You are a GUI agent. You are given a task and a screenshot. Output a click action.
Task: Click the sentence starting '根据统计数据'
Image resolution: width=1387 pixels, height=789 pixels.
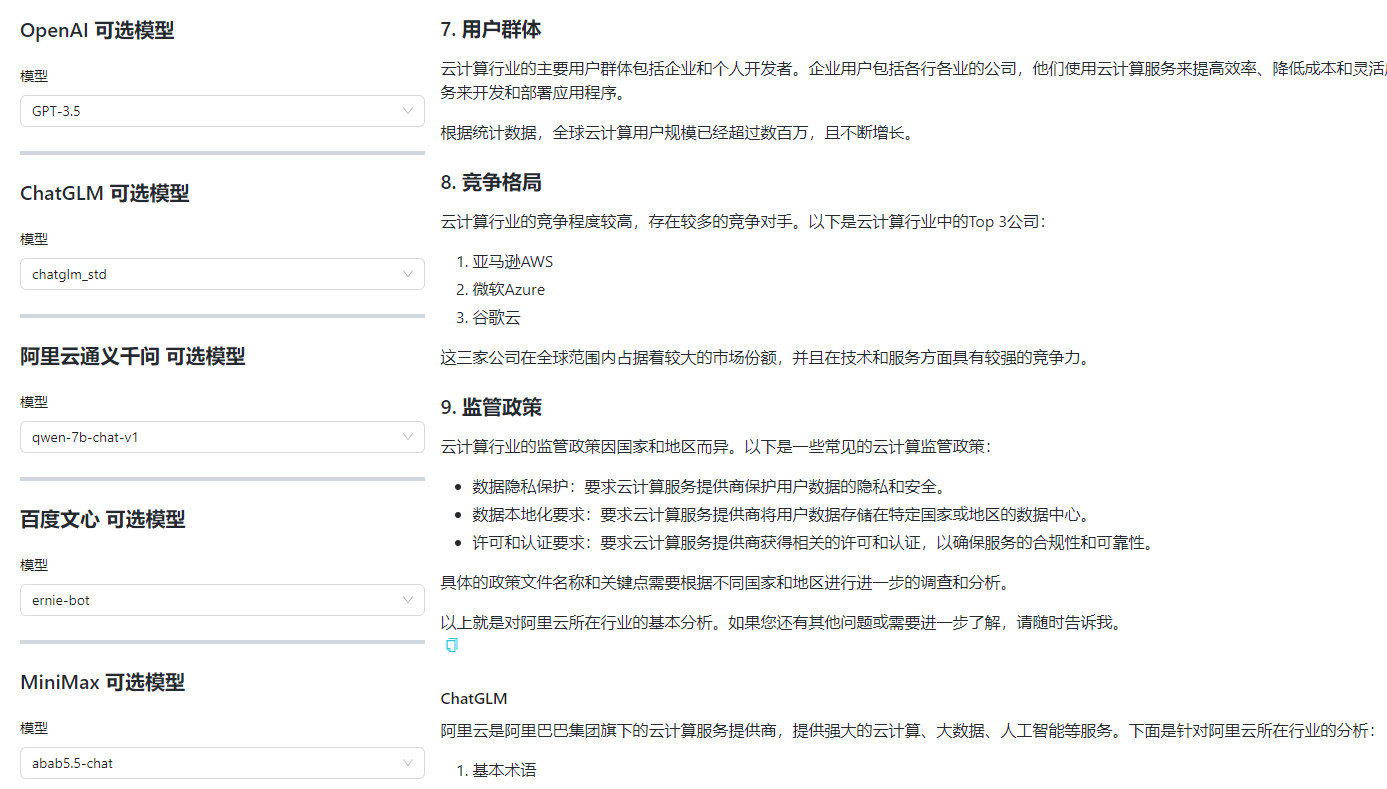tap(677, 133)
